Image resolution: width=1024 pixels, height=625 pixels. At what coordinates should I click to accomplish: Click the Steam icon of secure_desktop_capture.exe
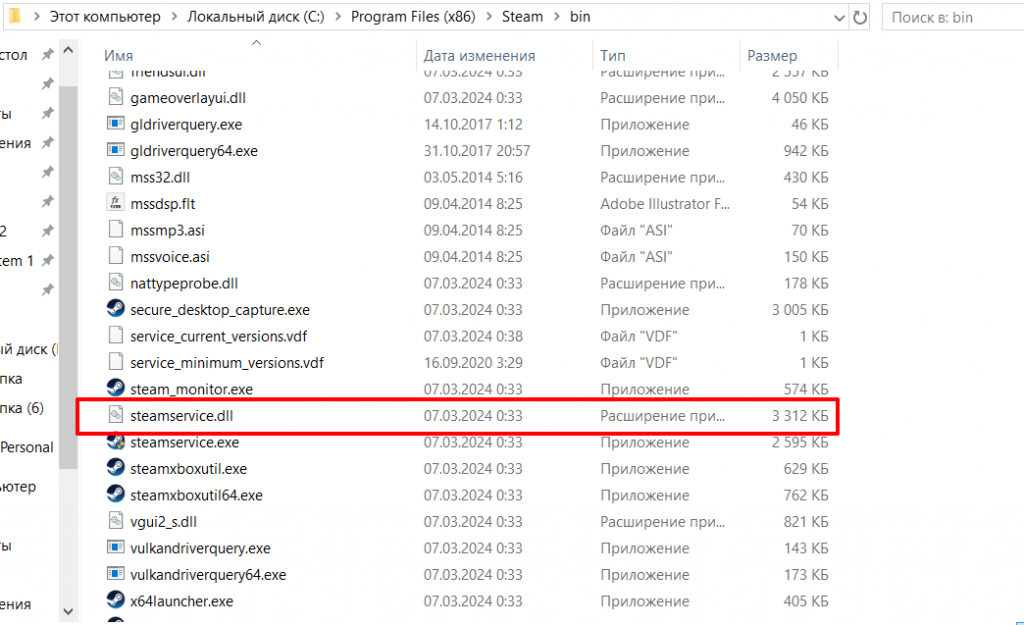(116, 309)
